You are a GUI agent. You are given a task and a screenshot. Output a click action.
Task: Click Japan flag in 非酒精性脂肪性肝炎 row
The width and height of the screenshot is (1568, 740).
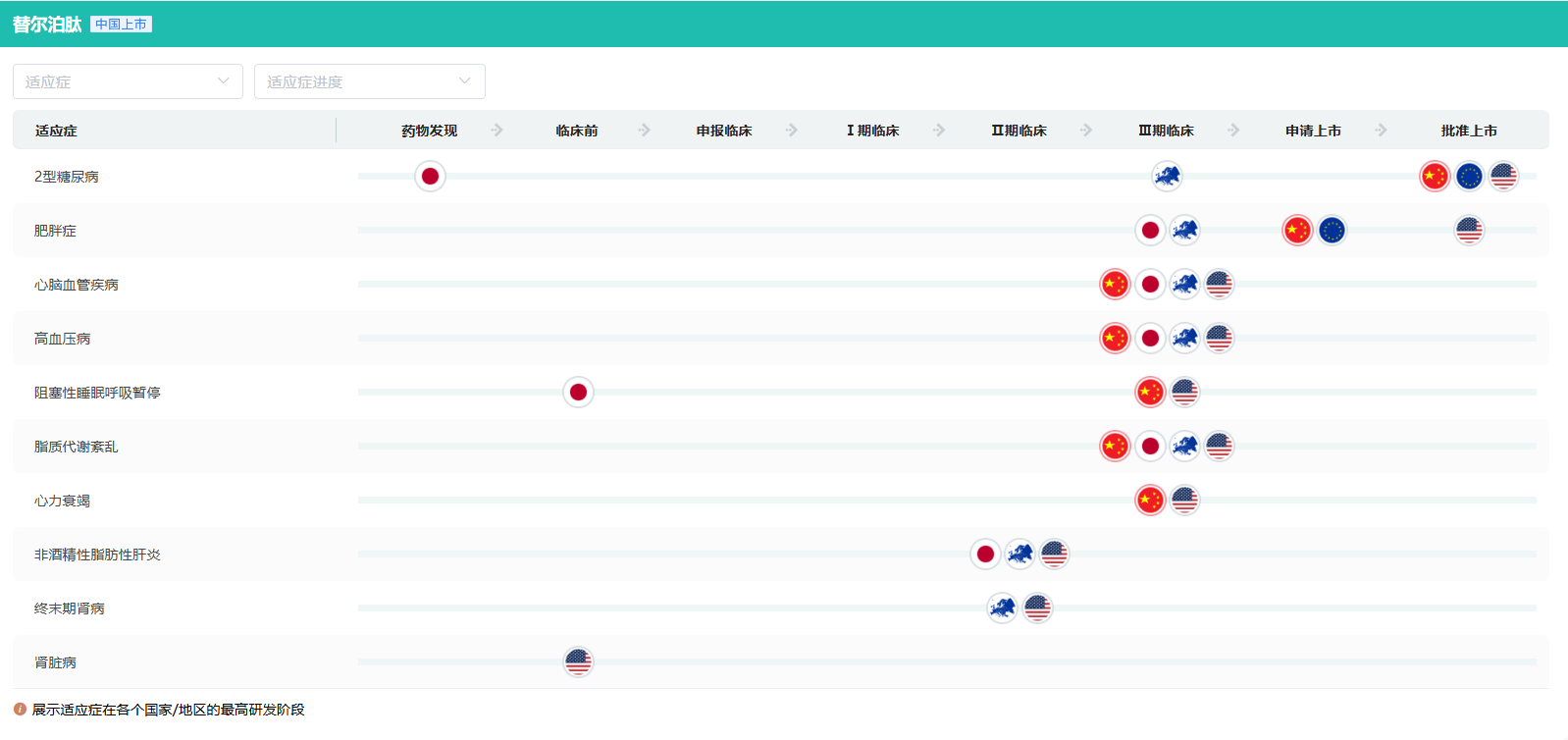[985, 555]
